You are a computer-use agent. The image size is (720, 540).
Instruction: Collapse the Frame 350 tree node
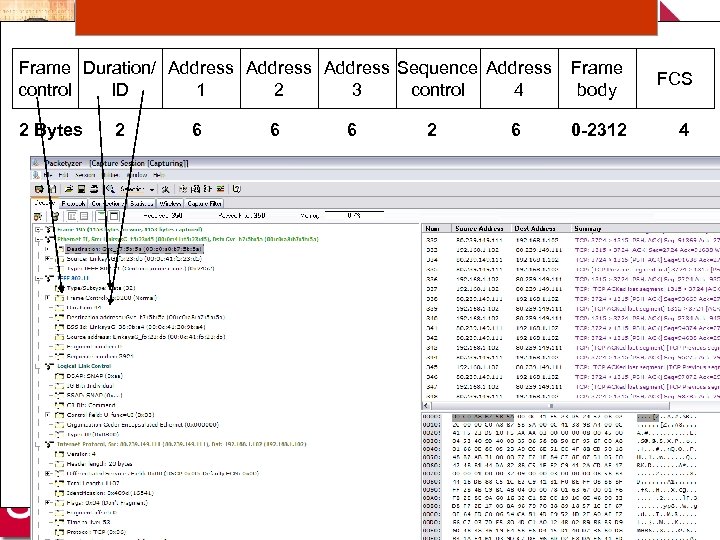pos(38,229)
